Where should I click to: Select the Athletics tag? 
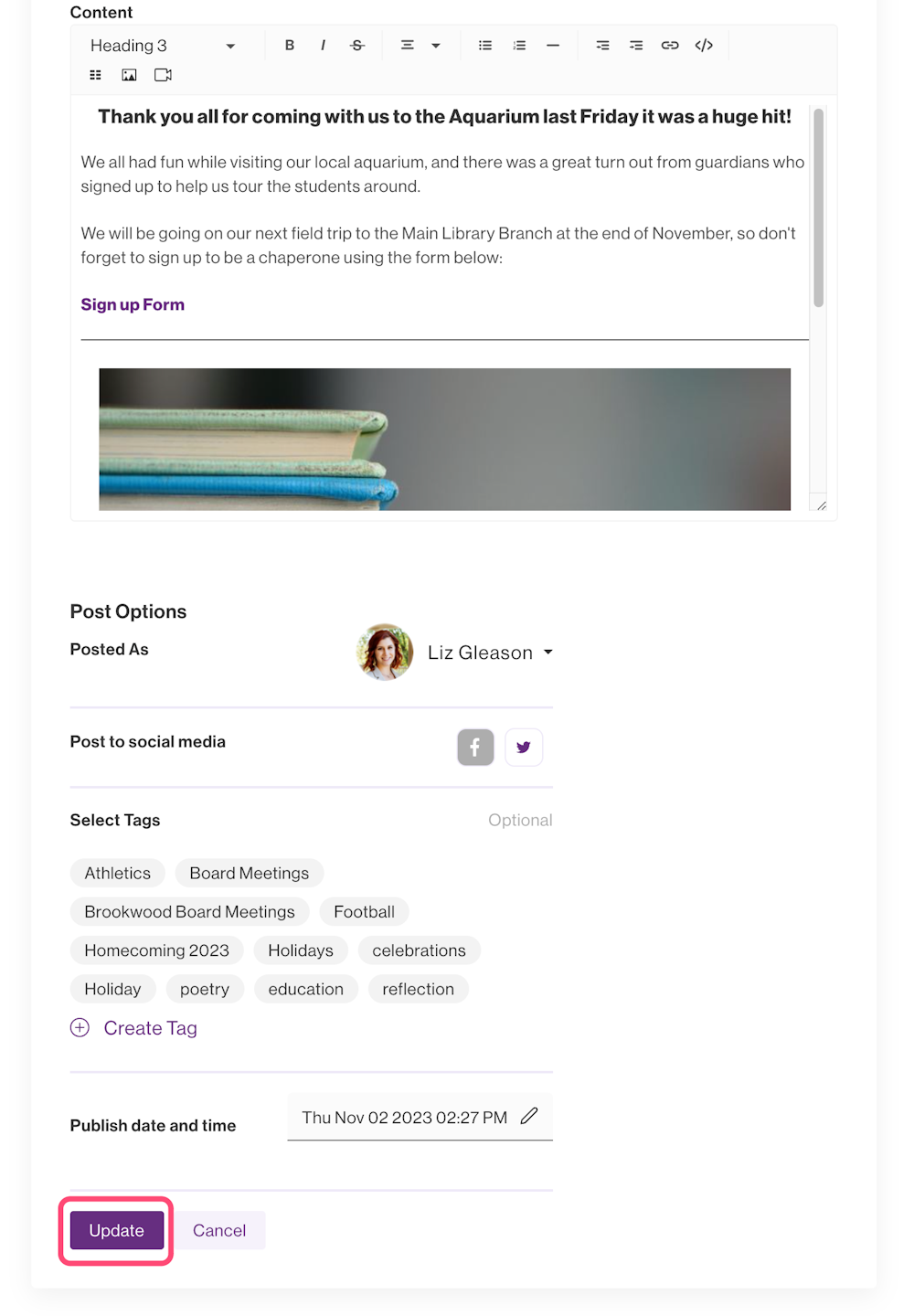click(117, 874)
